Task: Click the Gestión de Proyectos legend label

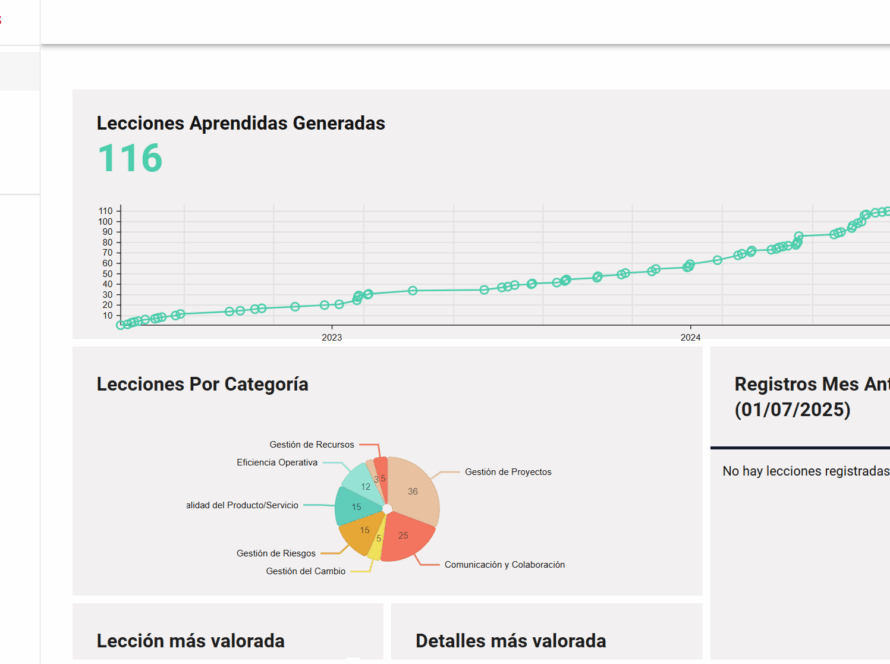Action: point(508,472)
